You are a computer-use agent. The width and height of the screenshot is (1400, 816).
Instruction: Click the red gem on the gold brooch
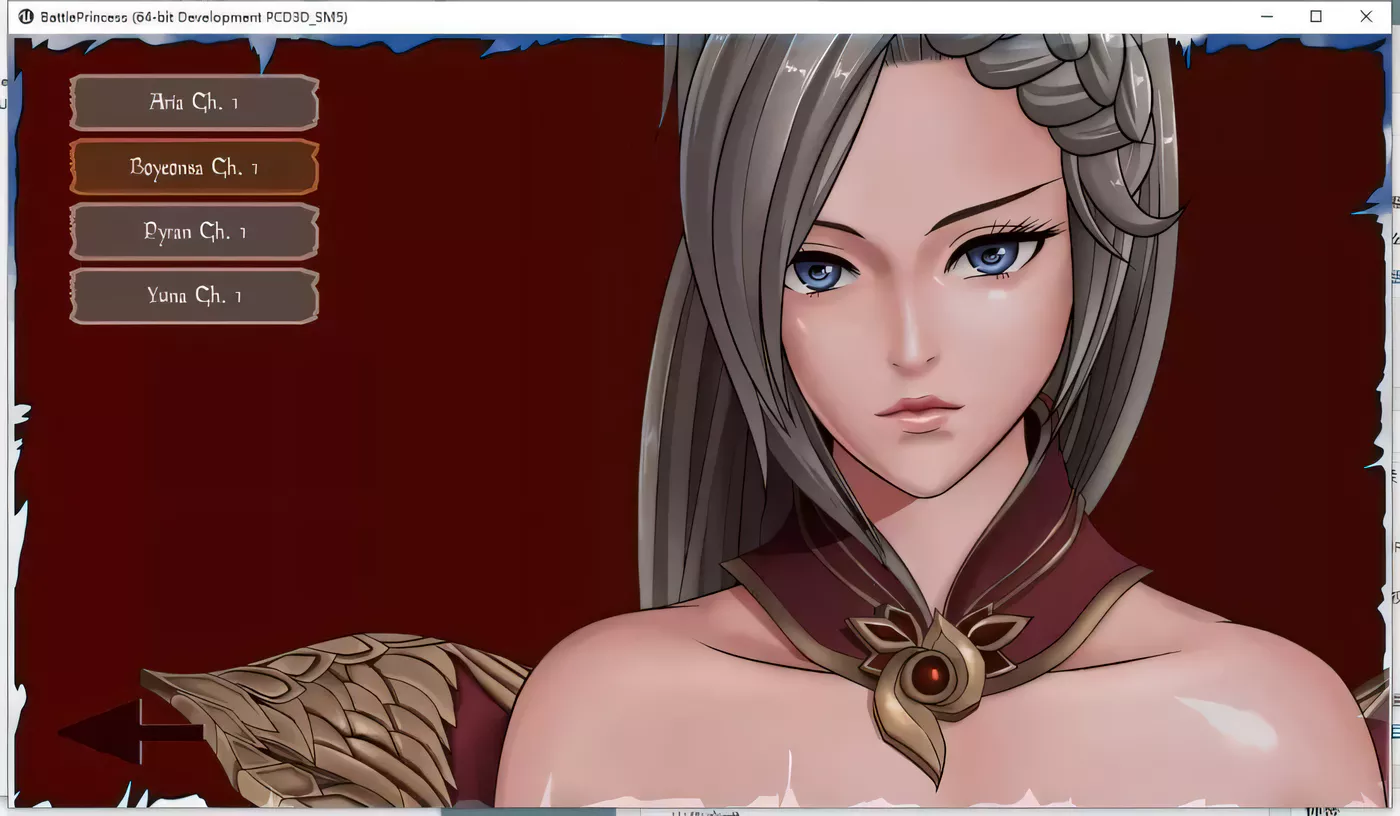[x=933, y=676]
